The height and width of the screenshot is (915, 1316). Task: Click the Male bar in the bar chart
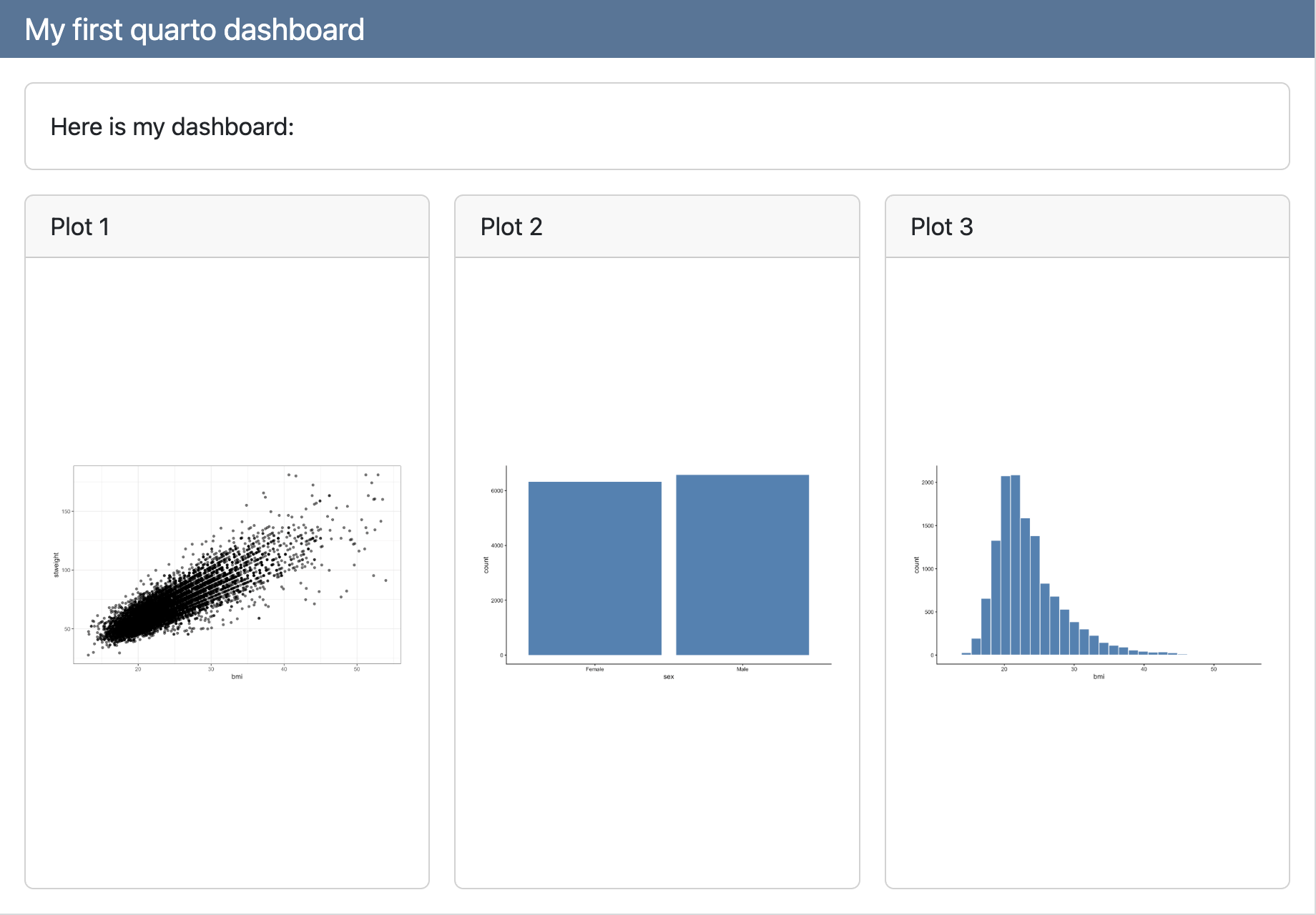point(742,565)
